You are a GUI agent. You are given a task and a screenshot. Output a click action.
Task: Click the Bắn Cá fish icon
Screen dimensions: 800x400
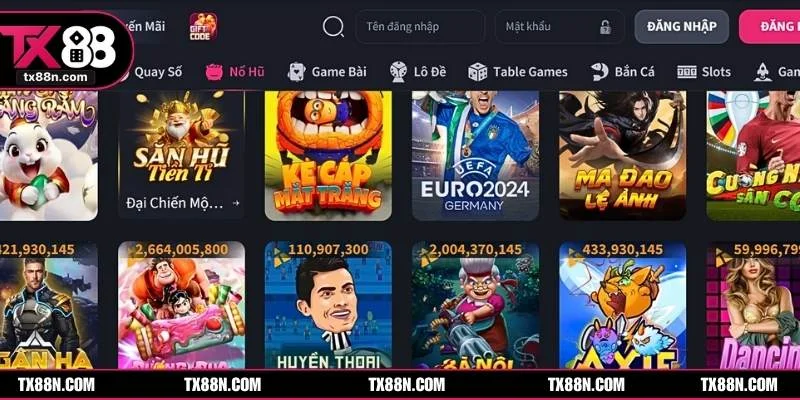(599, 72)
